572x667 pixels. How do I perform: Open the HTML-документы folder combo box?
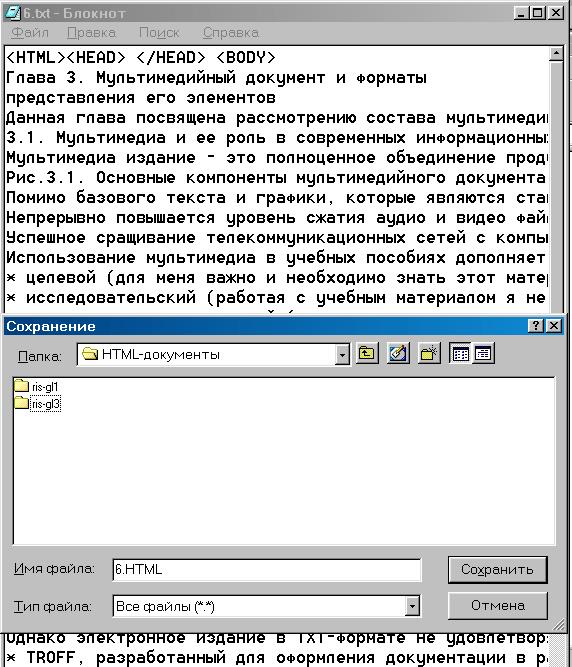pos(213,355)
